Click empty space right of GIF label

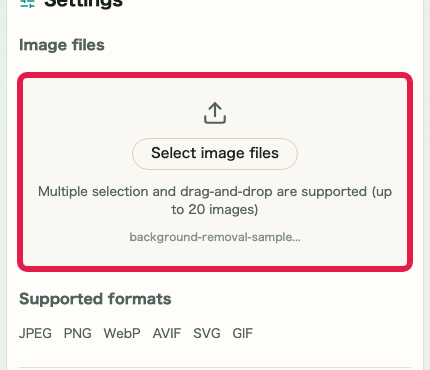333,333
